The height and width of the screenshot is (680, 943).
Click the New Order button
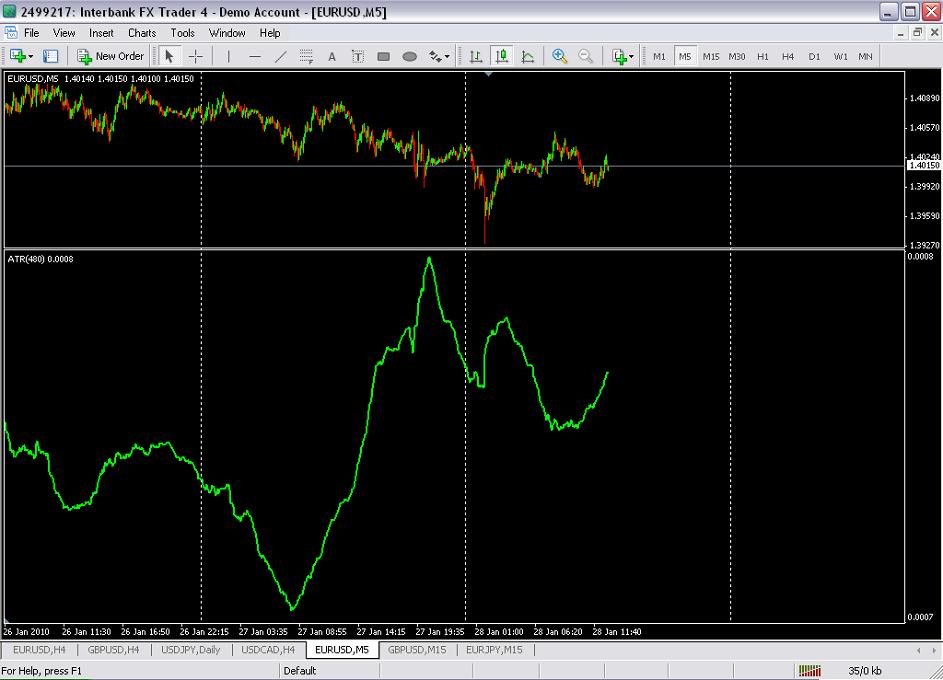111,56
